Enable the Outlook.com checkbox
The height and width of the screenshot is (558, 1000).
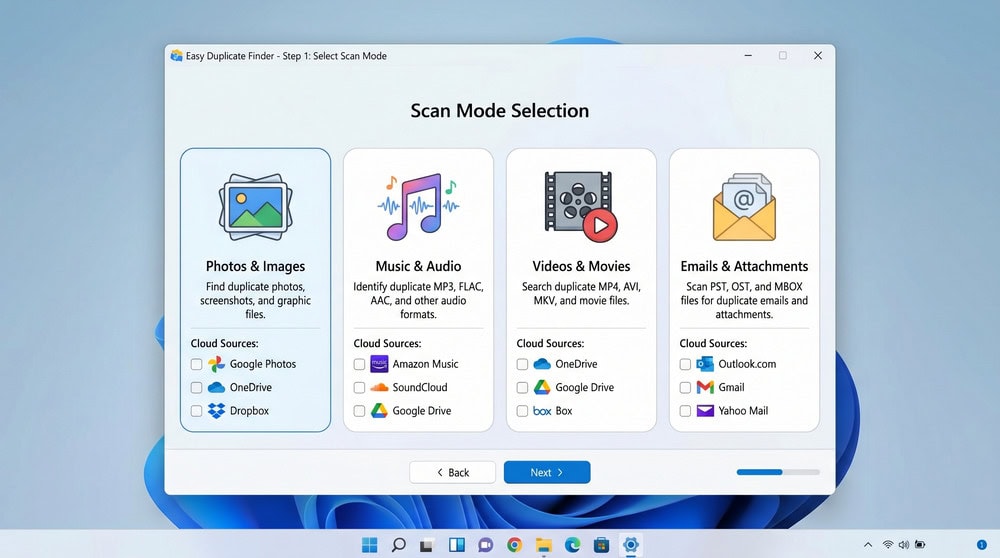point(685,364)
